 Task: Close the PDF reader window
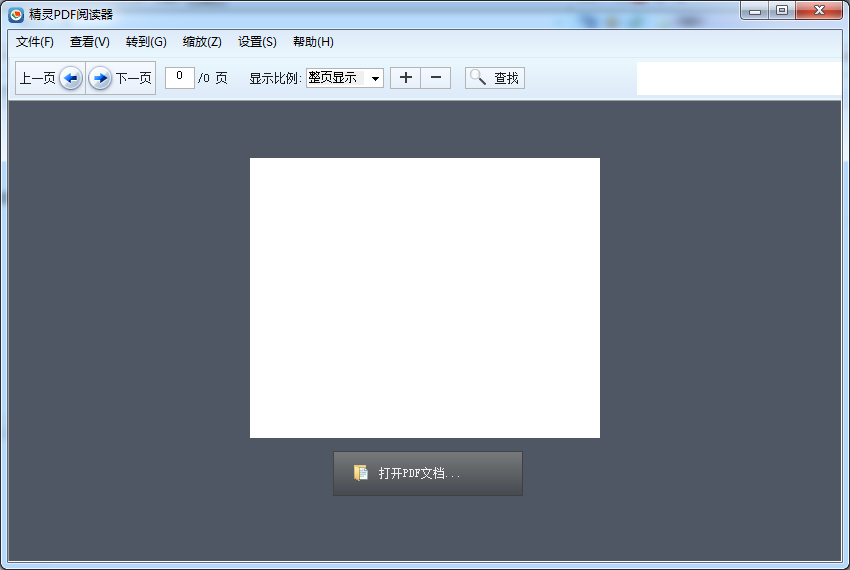pyautogui.click(x=820, y=11)
